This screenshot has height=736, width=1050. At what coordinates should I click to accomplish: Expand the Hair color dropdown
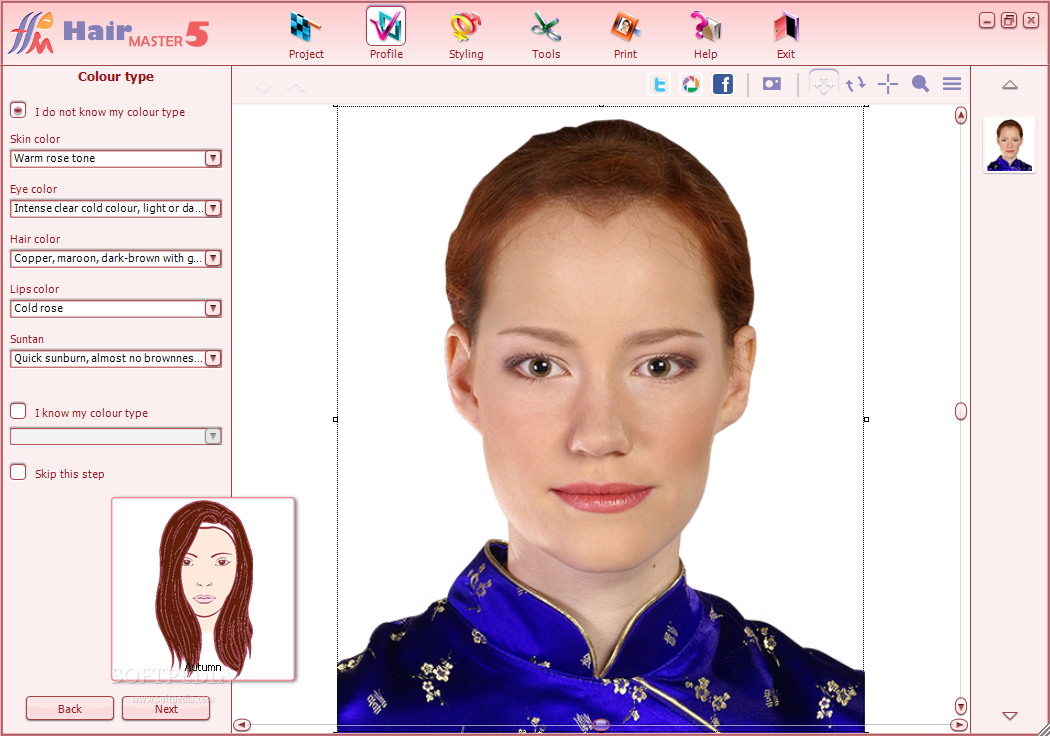click(x=213, y=259)
